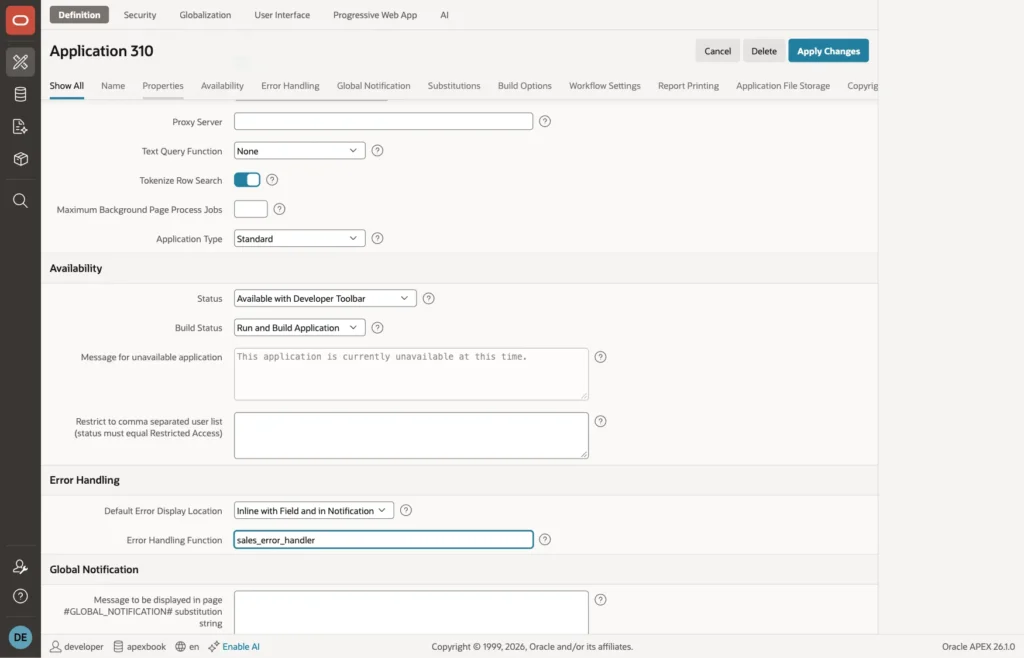Image resolution: width=1024 pixels, height=658 pixels.
Task: Switch to Definition tab
Action: pos(79,14)
